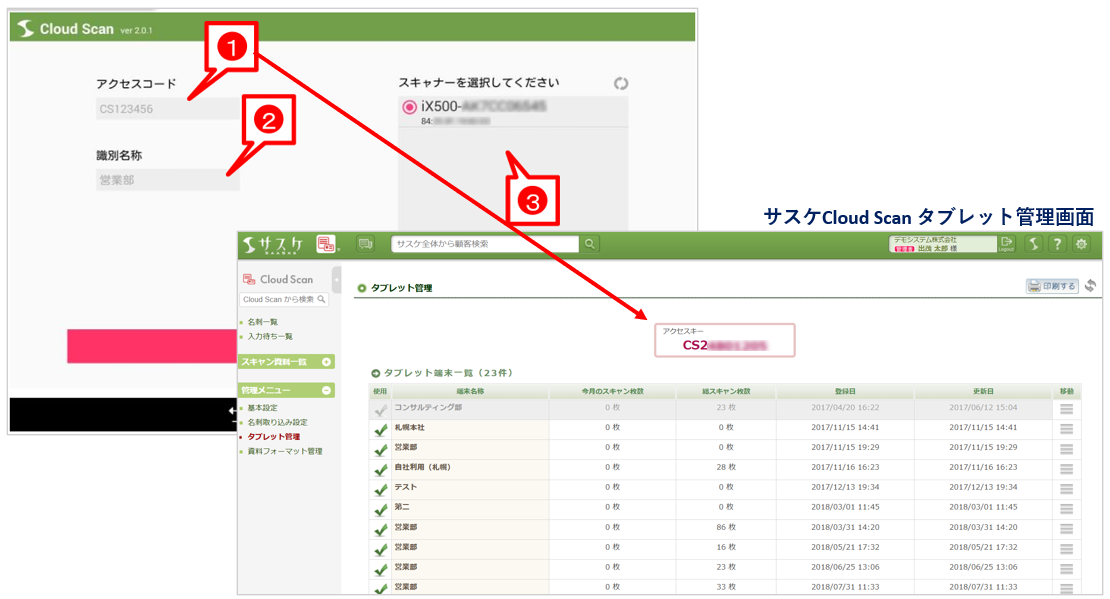This screenshot has height=599, width=1110.
Task: Toggle in-use checkmark on the 2018/03/31 14:20 row
Action: coord(380,529)
